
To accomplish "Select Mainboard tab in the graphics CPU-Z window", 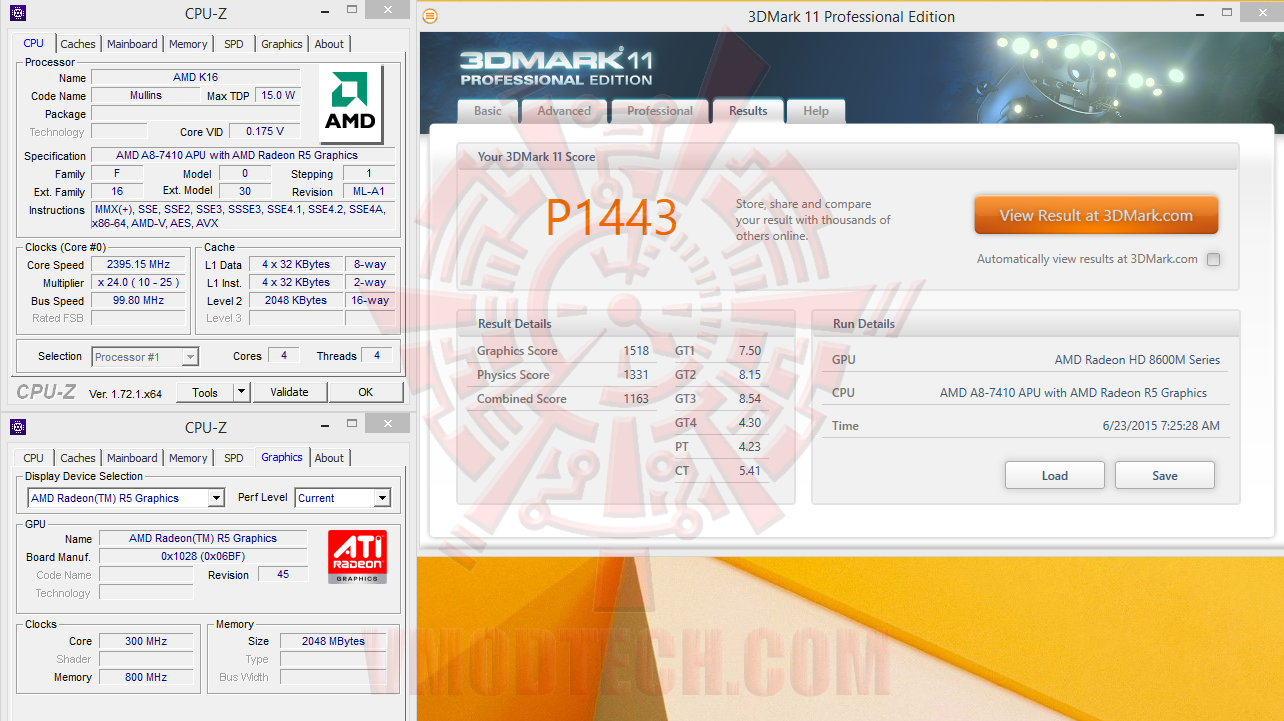I will (x=132, y=458).
